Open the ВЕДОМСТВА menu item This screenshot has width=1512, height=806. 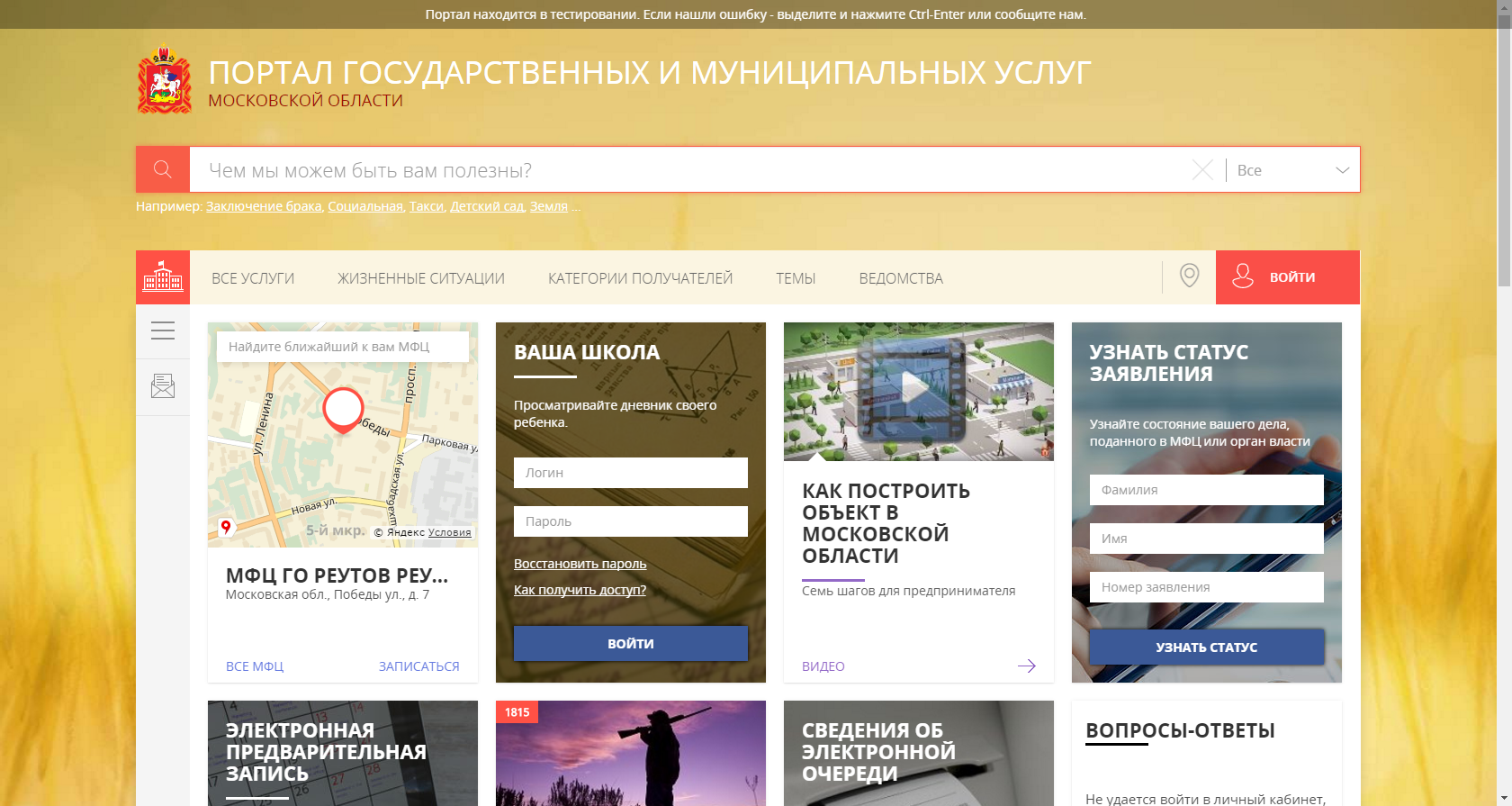901,278
